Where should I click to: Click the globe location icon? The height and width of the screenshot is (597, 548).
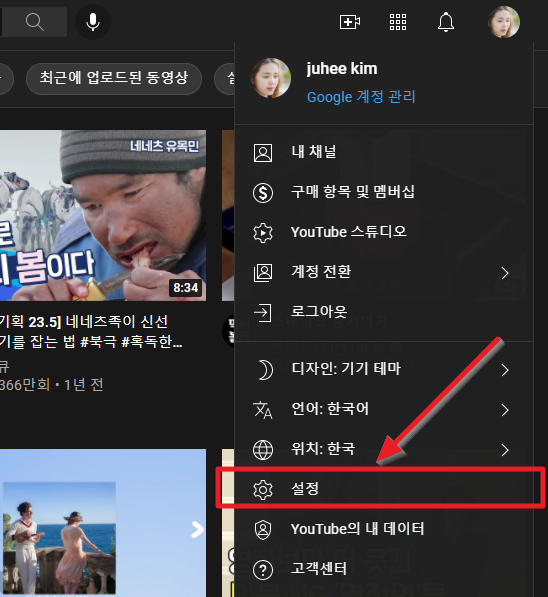click(263, 450)
